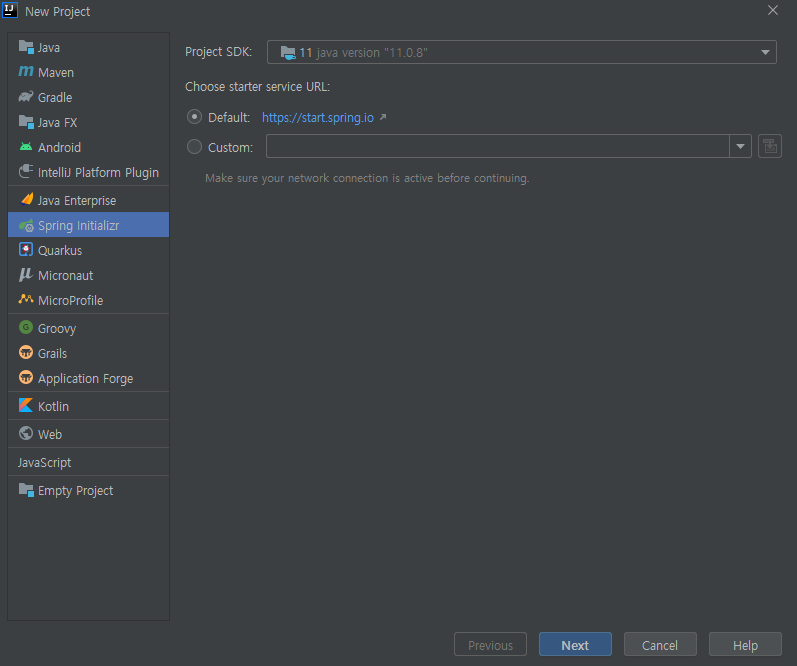This screenshot has width=797, height=666.
Task: Select the Java FX list entry
Action: pos(88,123)
